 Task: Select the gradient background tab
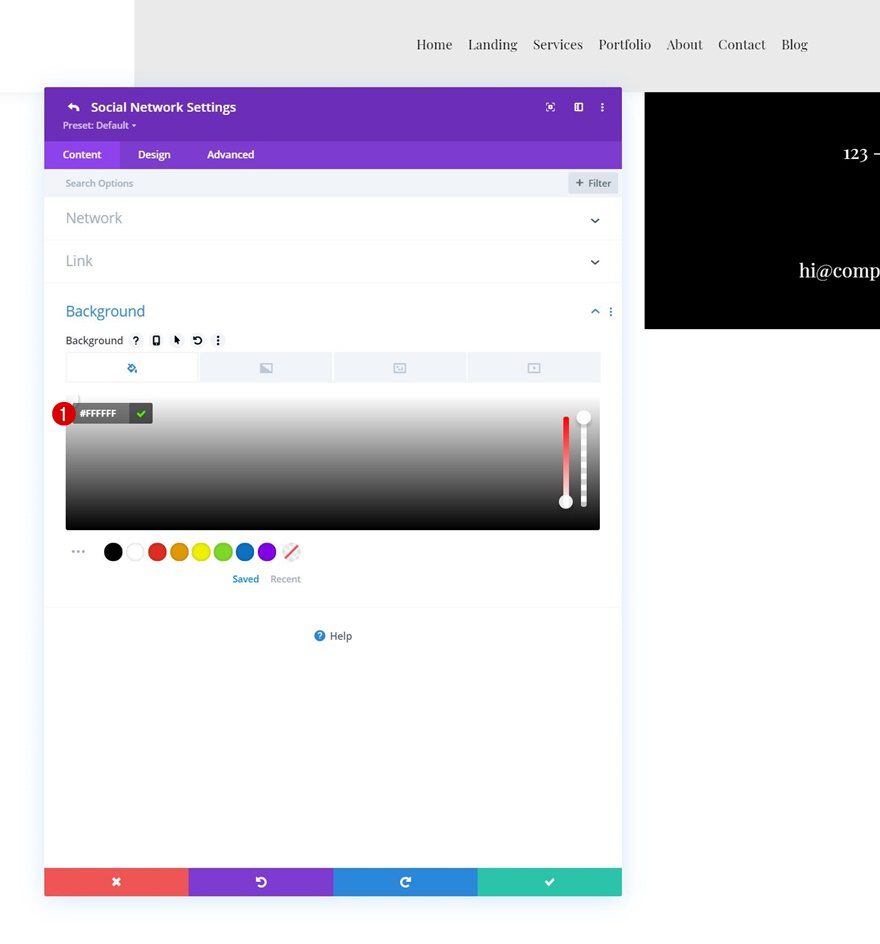[x=266, y=367]
